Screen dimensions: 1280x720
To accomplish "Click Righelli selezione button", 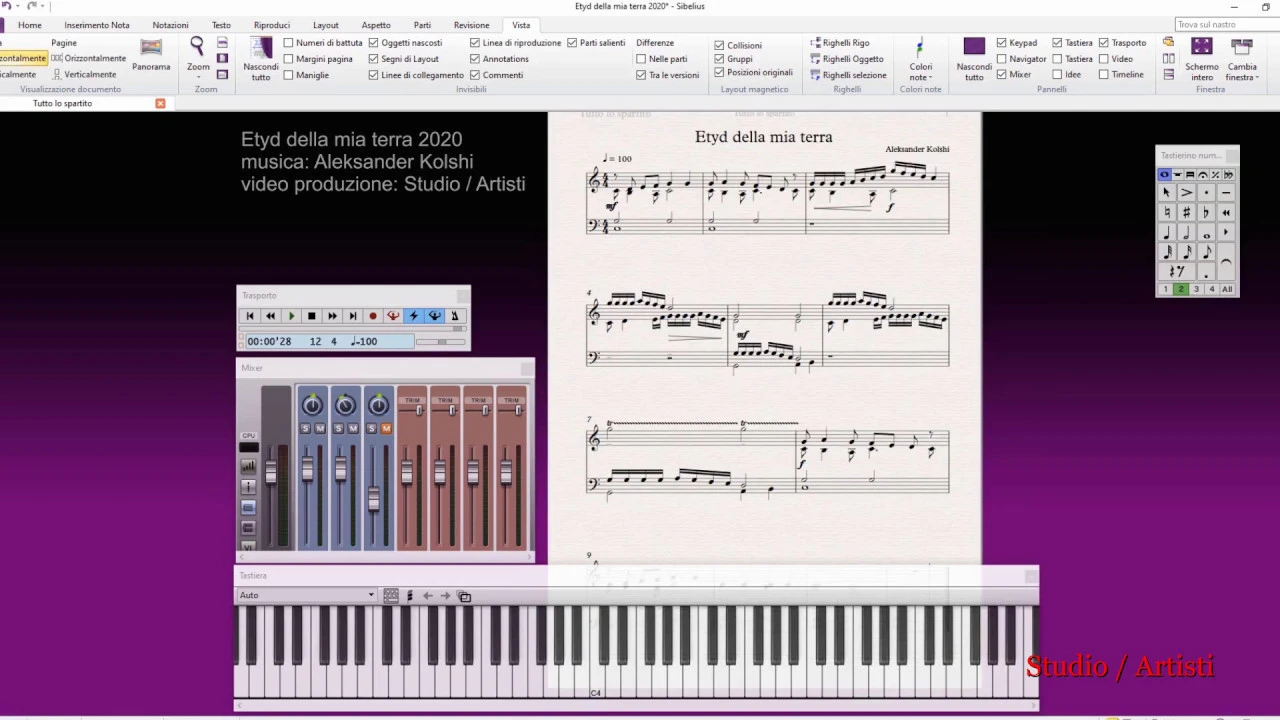I will tap(848, 75).
